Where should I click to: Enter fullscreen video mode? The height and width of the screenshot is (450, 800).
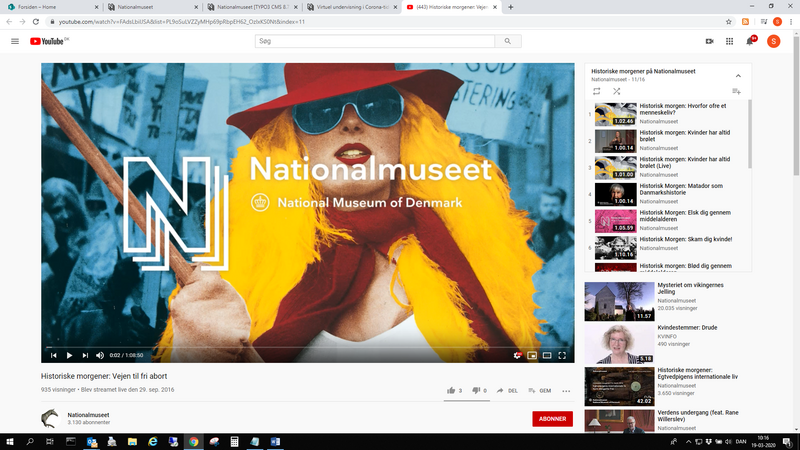pyautogui.click(x=562, y=356)
